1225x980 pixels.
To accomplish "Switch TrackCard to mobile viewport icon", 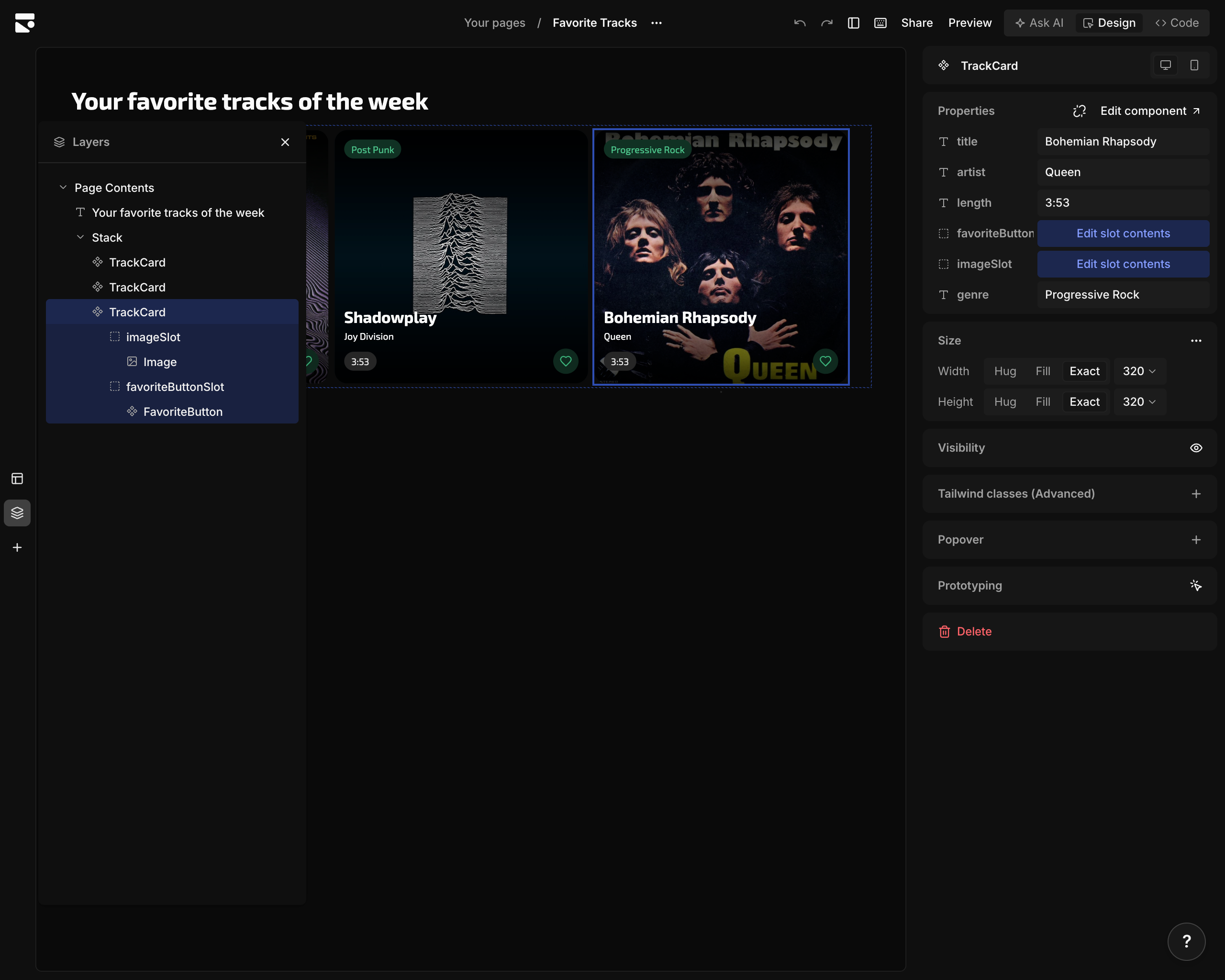I will click(1194, 65).
